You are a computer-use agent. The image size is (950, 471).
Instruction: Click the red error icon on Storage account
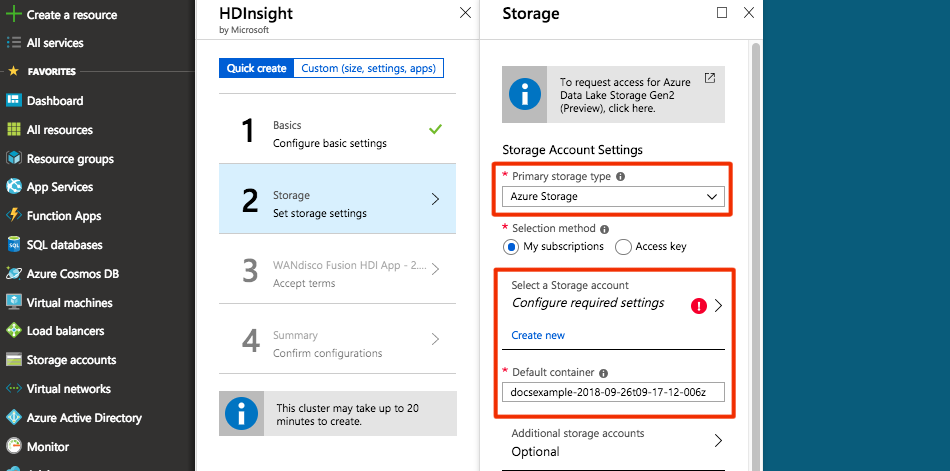click(699, 306)
